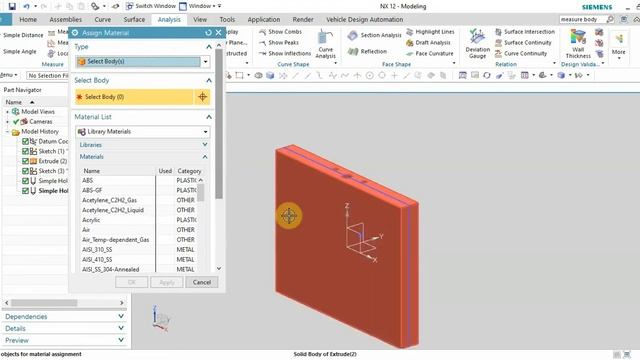Click the Window menu icon in title bar
The width and height of the screenshot is (640, 360).
click(x=183, y=6)
